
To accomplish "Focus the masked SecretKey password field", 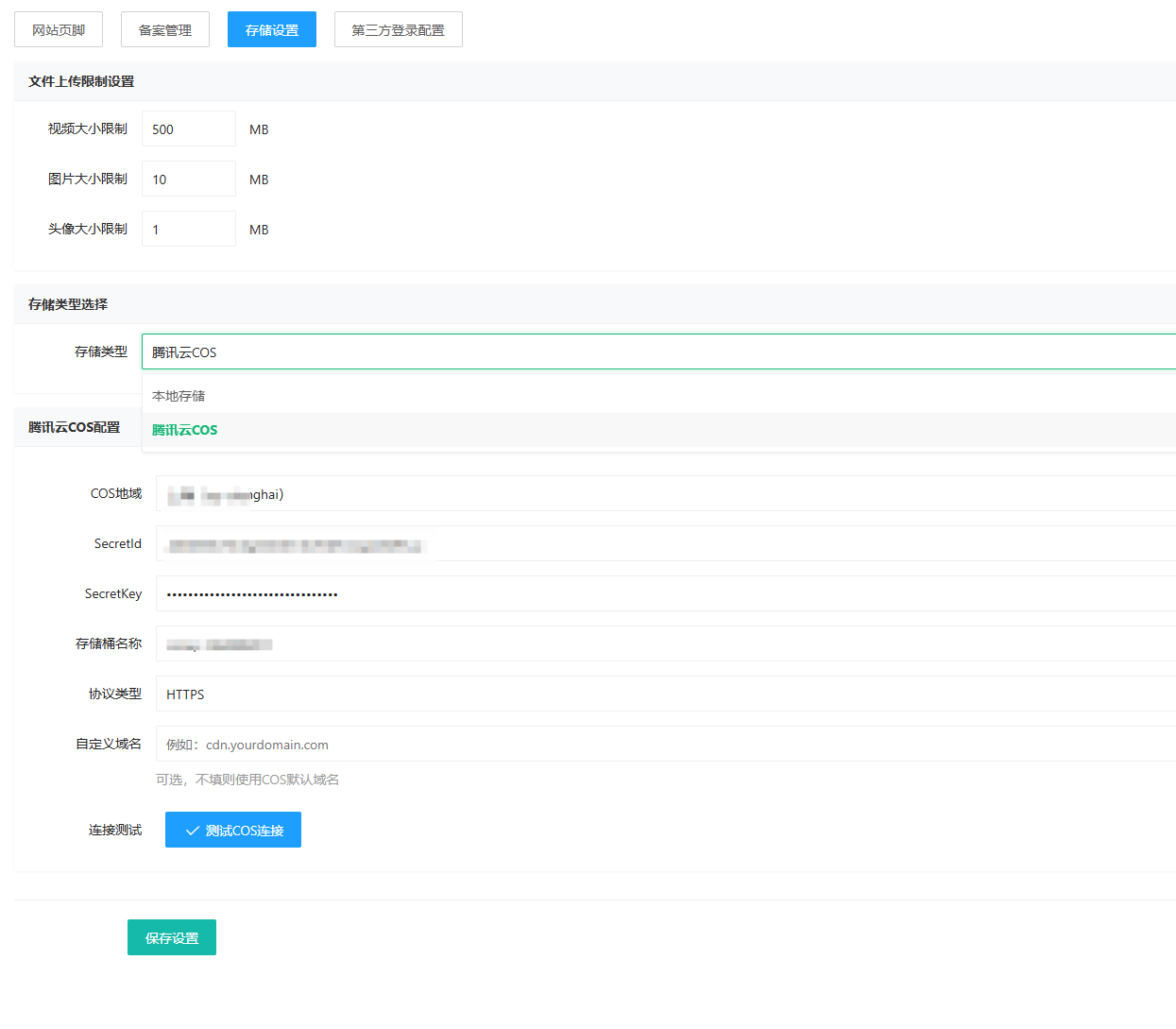I will [x=665, y=594].
